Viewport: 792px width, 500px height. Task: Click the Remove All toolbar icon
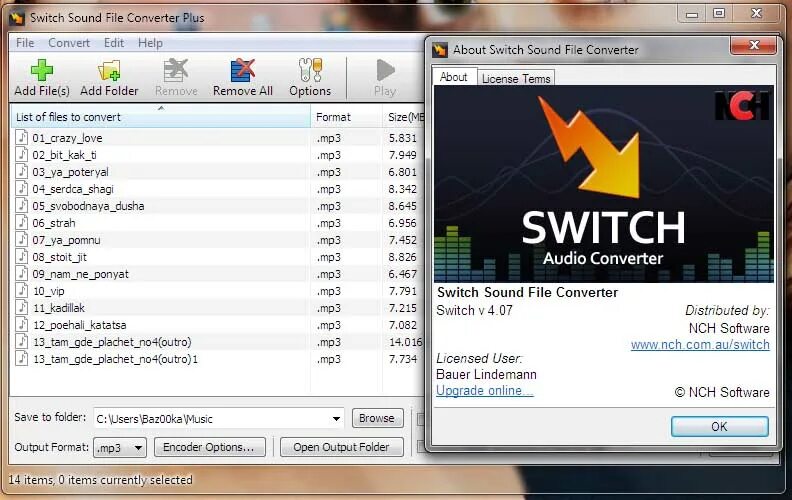[242, 70]
